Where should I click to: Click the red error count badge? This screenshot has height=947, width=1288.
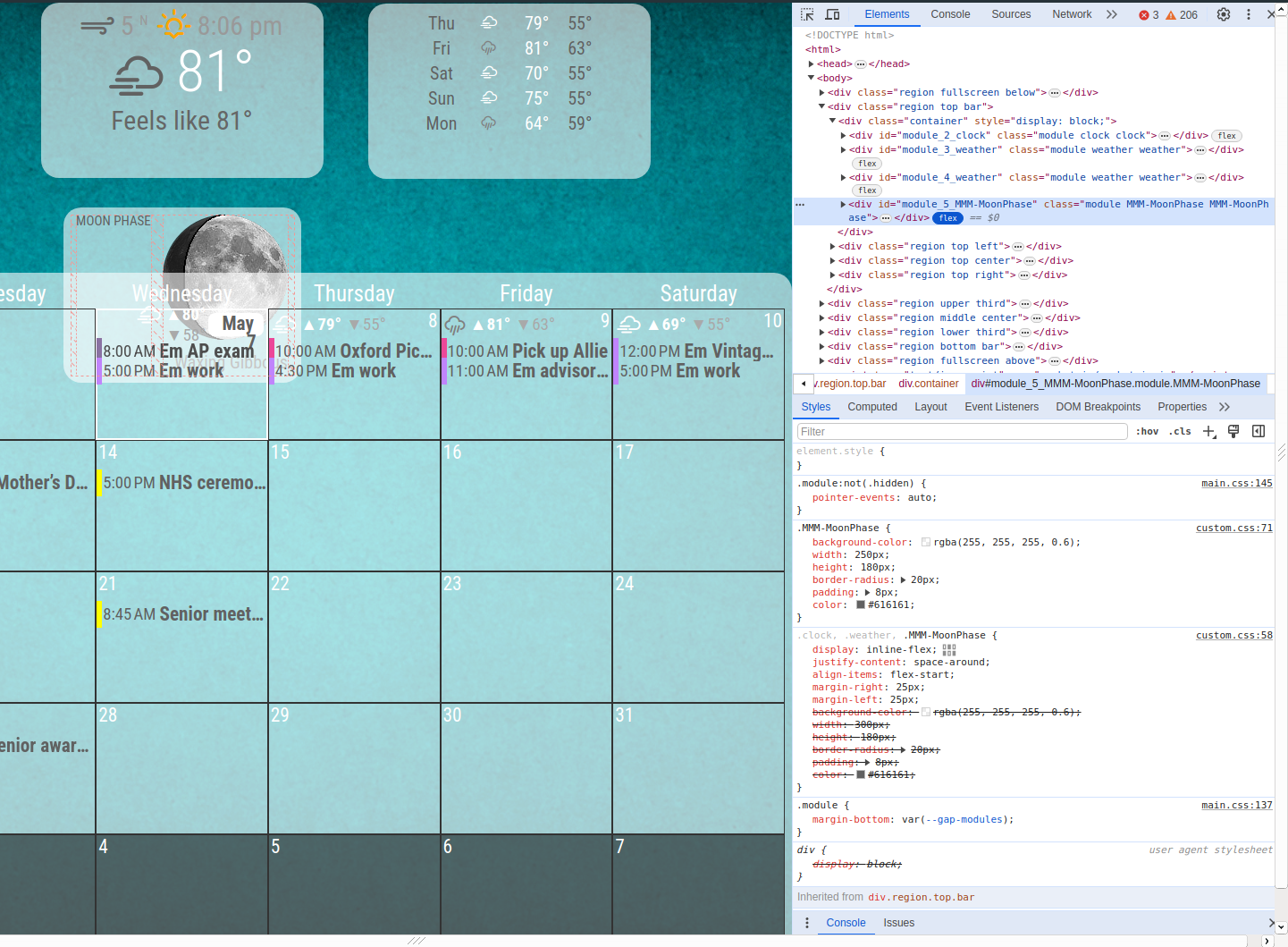click(x=1149, y=15)
